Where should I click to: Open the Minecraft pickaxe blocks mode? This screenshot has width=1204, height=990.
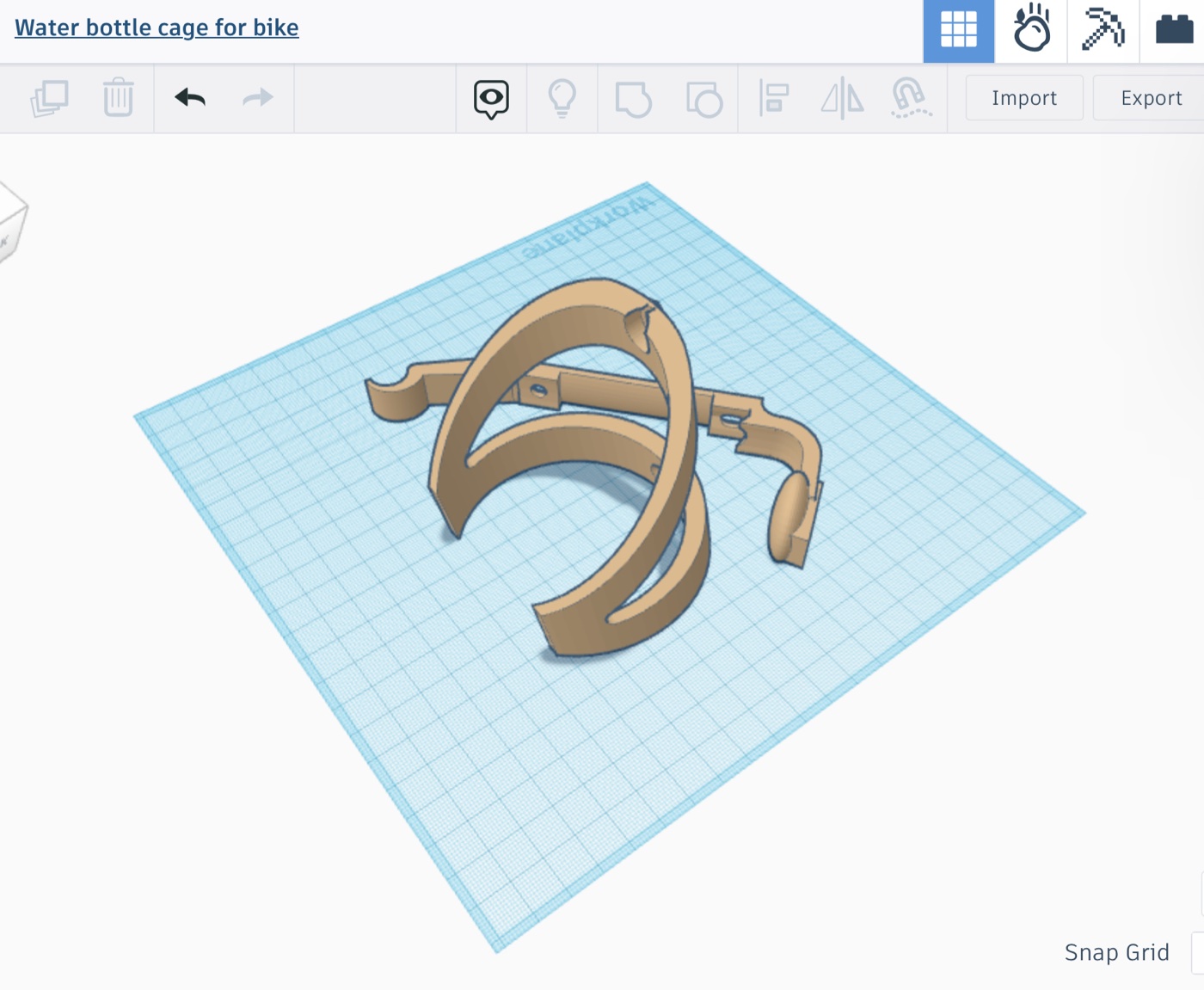tap(1103, 29)
